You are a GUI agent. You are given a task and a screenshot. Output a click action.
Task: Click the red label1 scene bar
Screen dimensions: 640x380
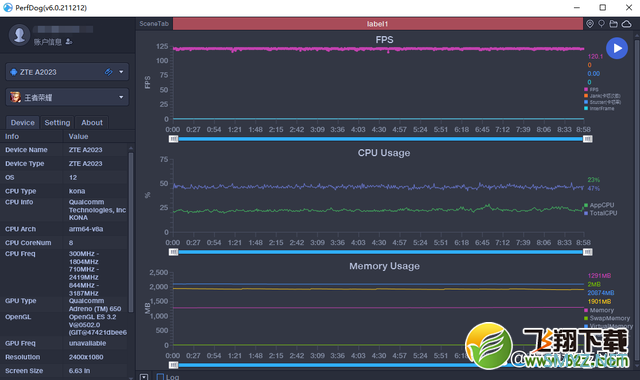click(x=378, y=24)
